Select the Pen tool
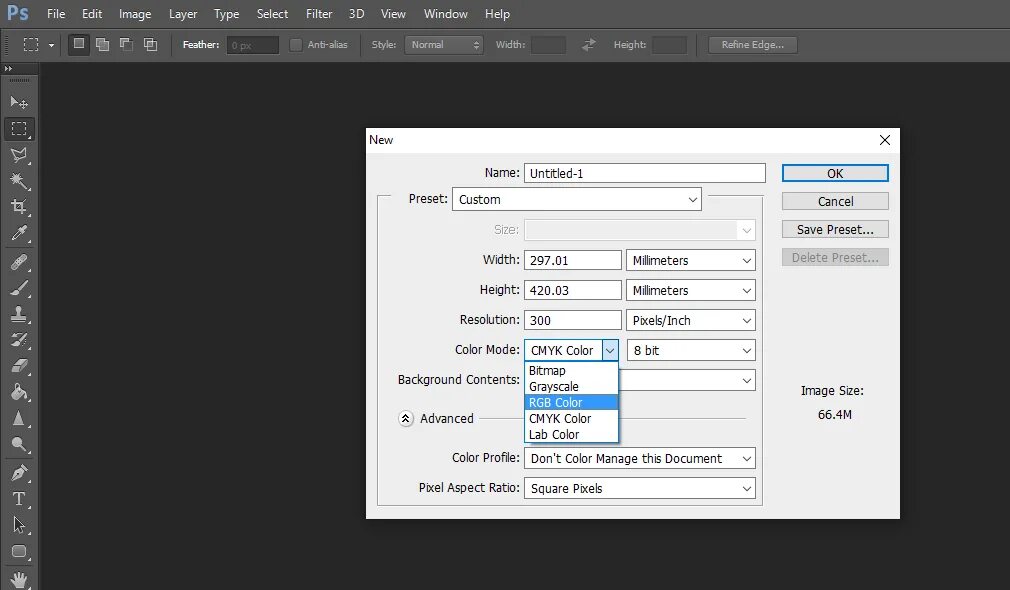This screenshot has height=590, width=1010. (19, 473)
